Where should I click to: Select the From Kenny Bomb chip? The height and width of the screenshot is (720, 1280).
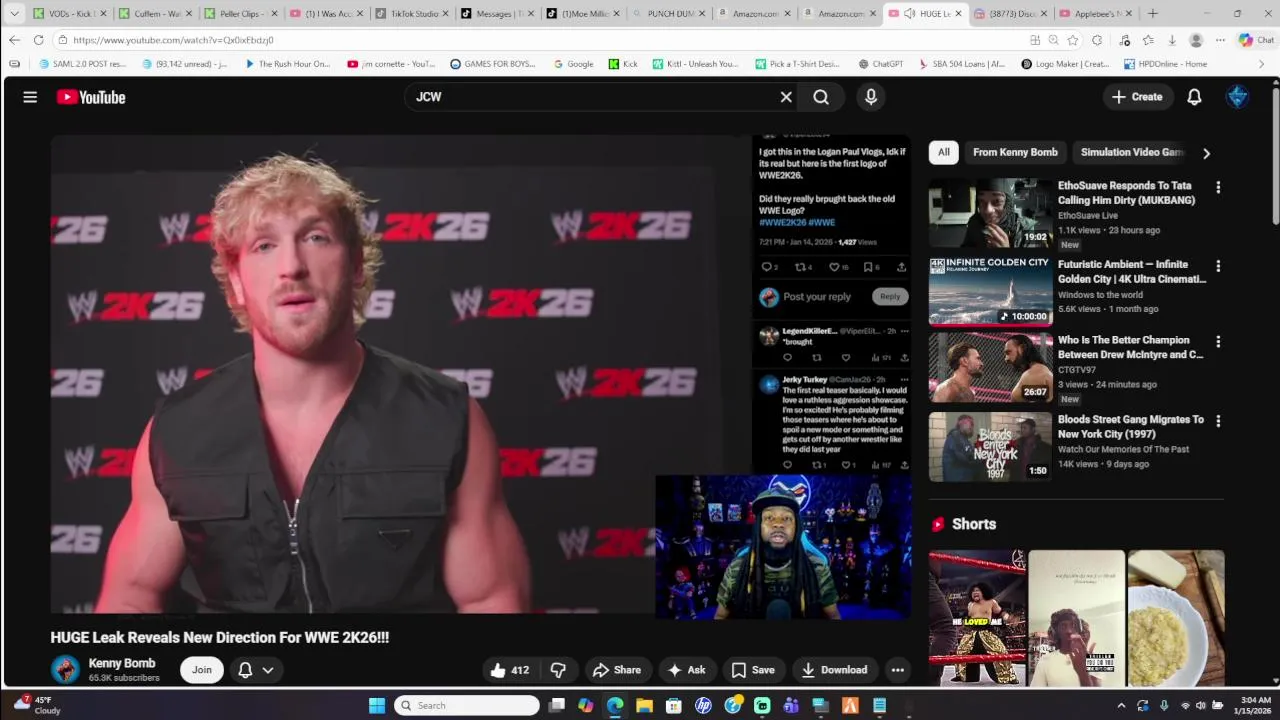[1015, 152]
